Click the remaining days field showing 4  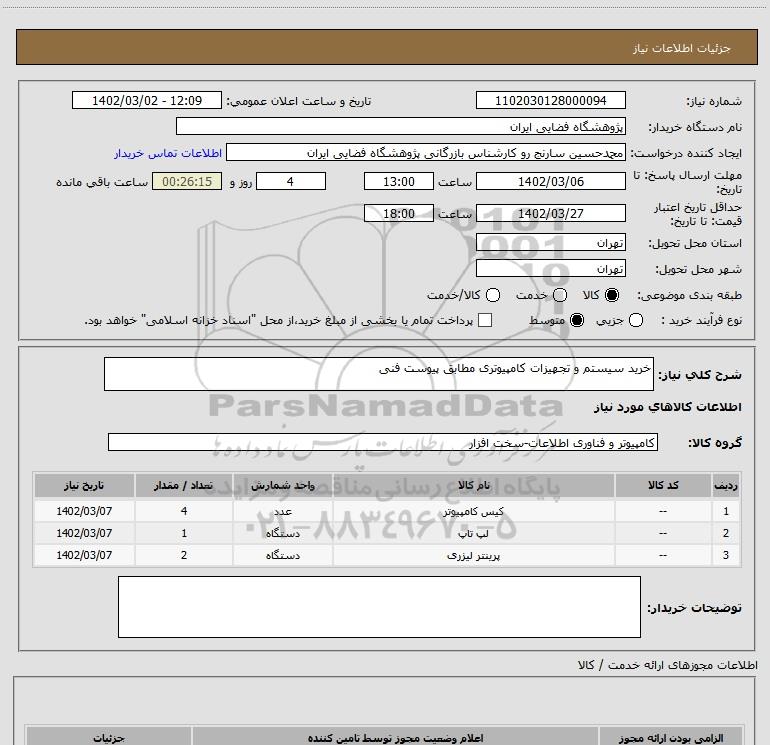coord(291,181)
